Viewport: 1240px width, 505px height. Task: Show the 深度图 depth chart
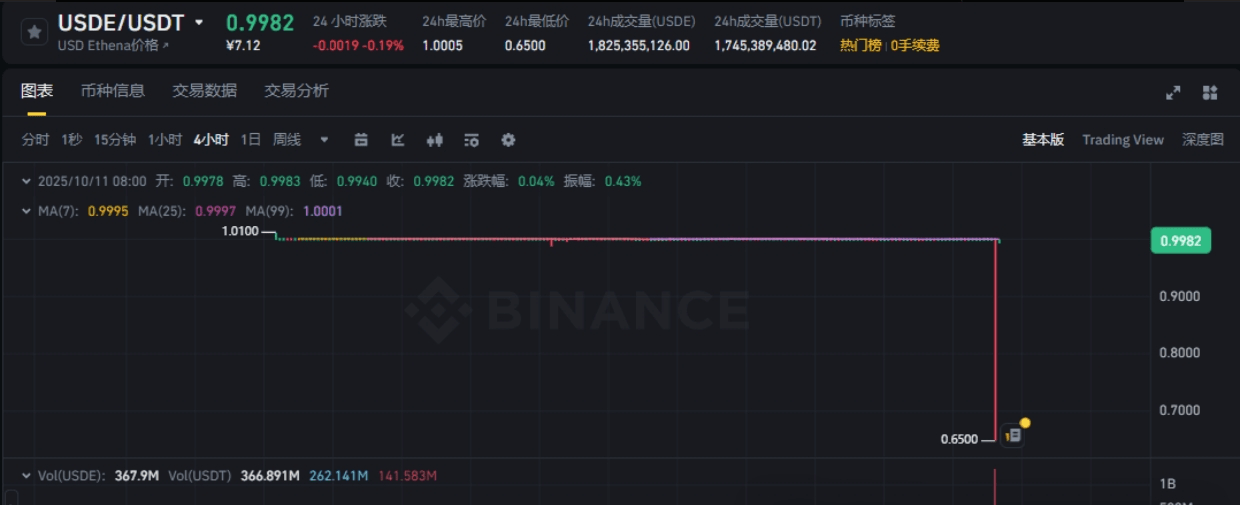point(1202,140)
